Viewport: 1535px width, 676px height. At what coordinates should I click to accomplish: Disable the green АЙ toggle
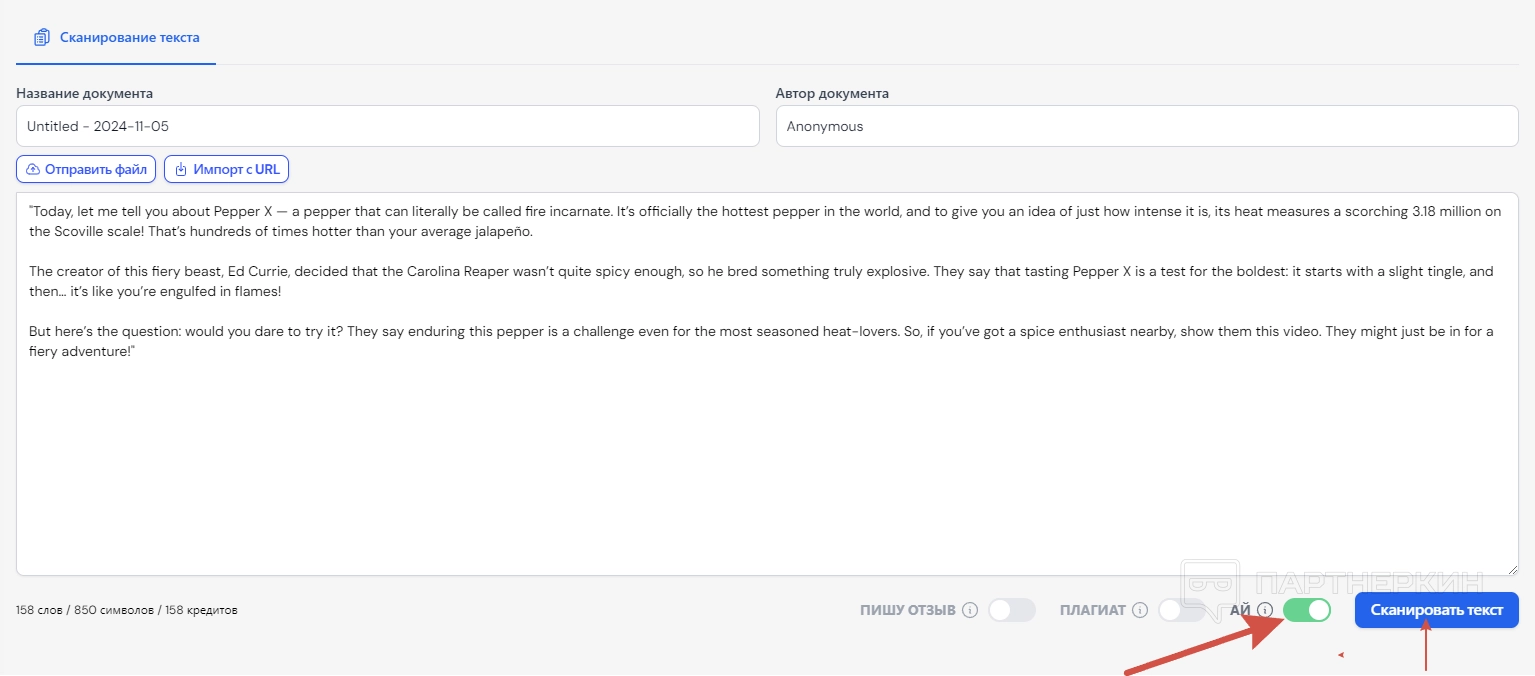tap(1307, 610)
